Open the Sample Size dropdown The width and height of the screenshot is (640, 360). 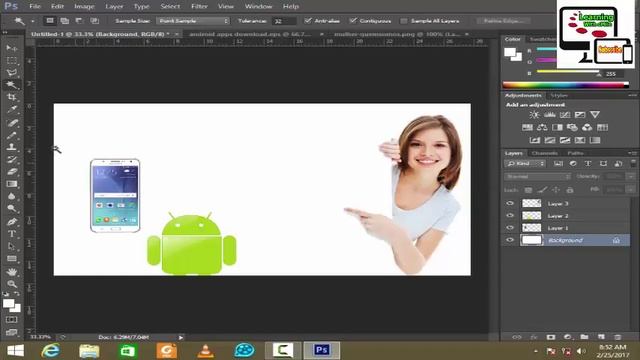pos(193,20)
